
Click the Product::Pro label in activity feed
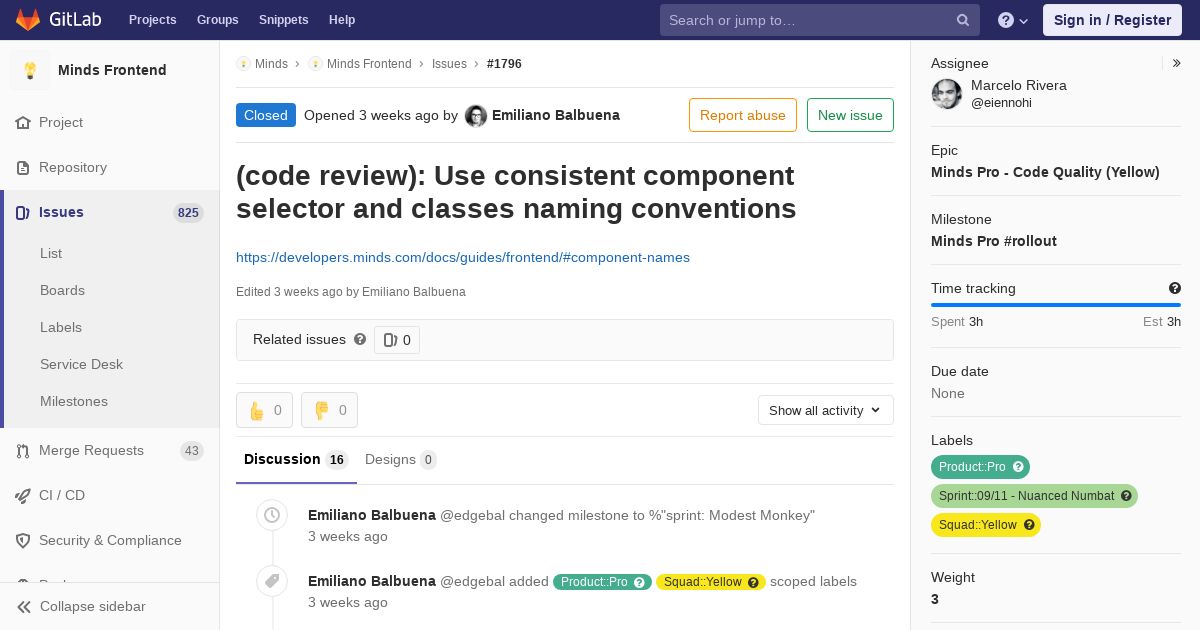point(602,582)
